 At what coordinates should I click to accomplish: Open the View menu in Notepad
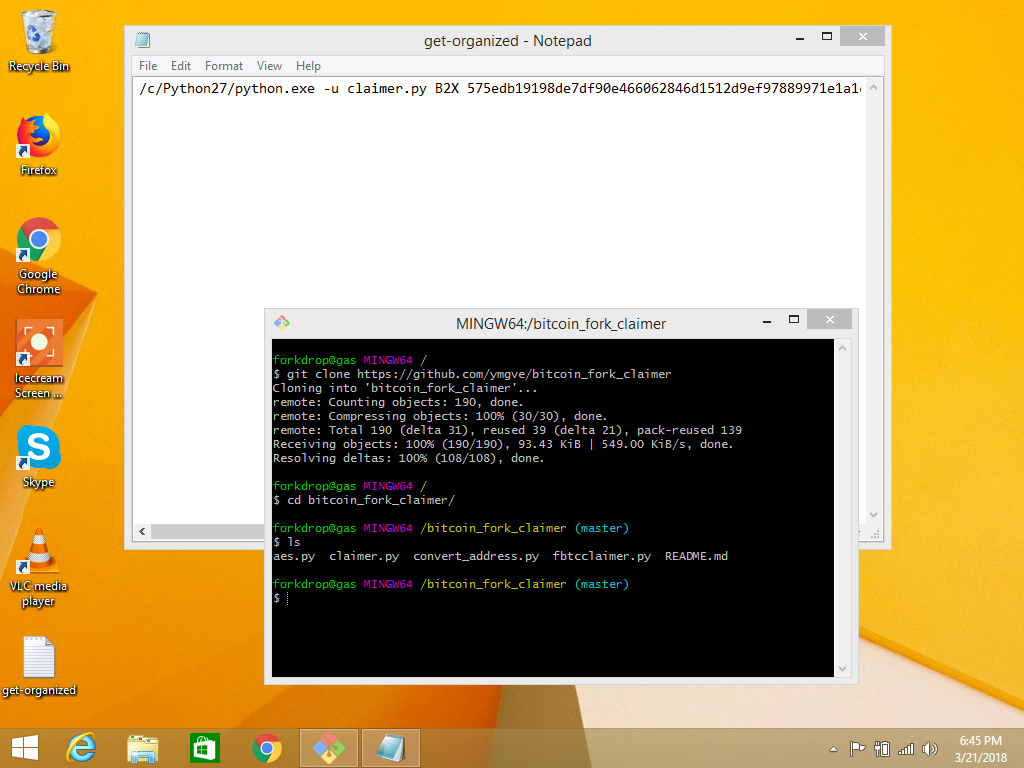[269, 66]
